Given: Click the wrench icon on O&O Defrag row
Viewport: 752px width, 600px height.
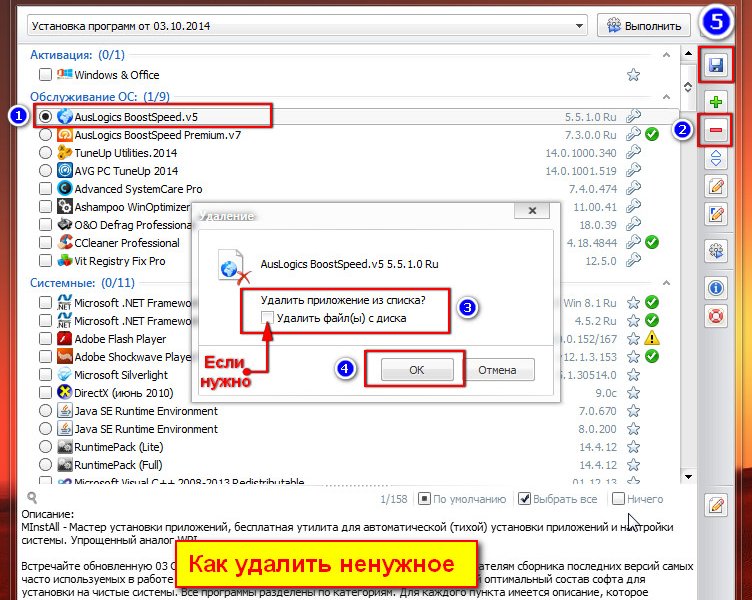Looking at the screenshot, I should [634, 224].
